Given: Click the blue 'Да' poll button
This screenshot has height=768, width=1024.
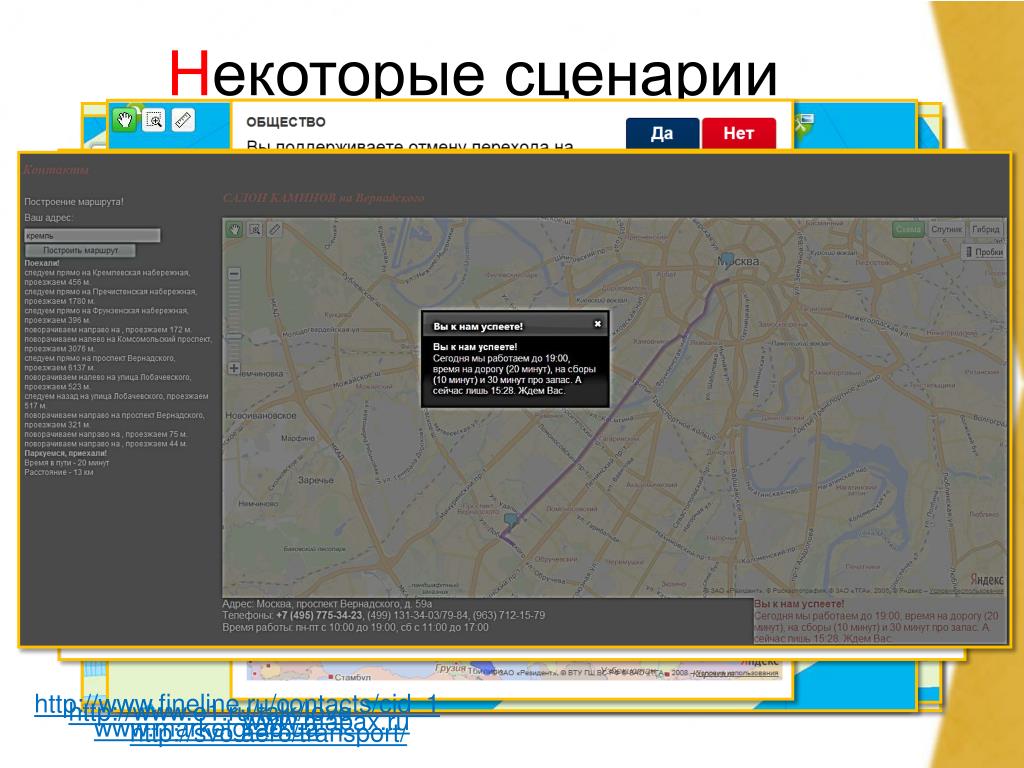Looking at the screenshot, I should [x=662, y=133].
